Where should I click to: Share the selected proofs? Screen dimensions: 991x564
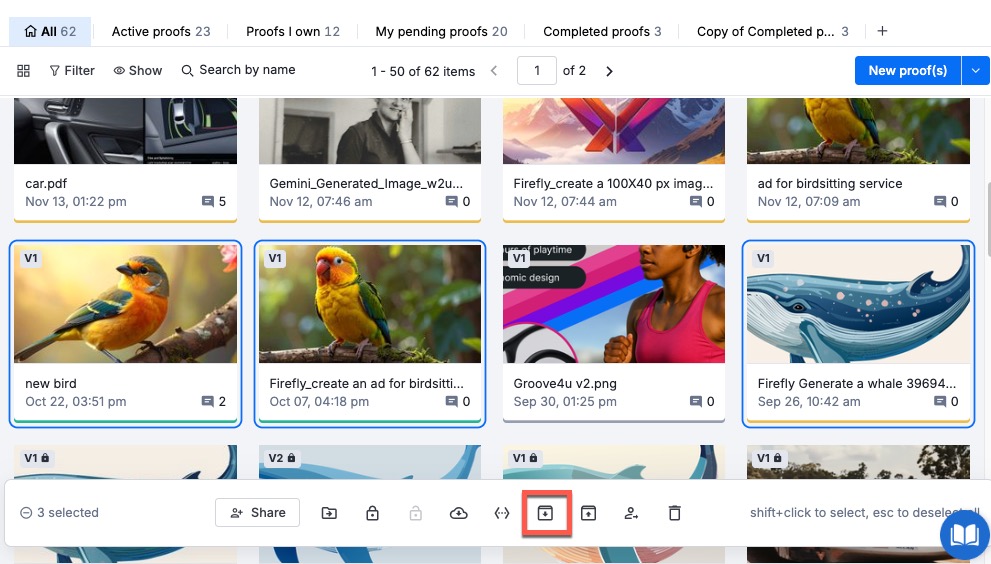(x=257, y=513)
